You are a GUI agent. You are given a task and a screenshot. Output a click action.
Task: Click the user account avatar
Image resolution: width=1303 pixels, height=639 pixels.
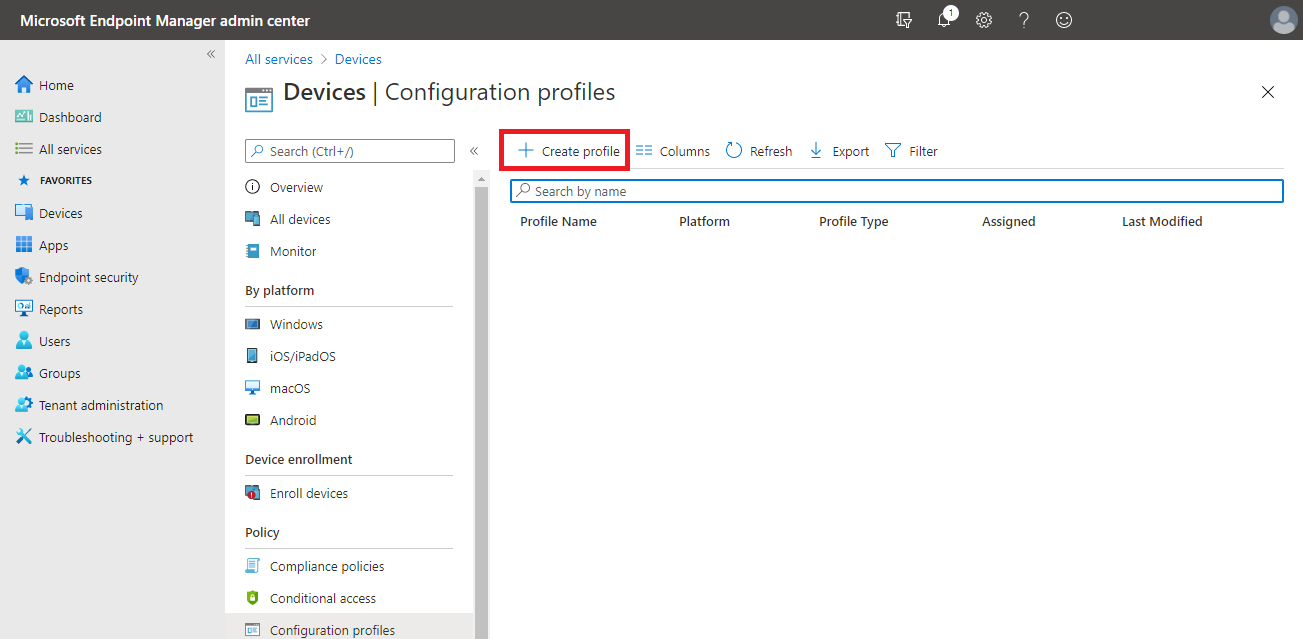[1282, 20]
